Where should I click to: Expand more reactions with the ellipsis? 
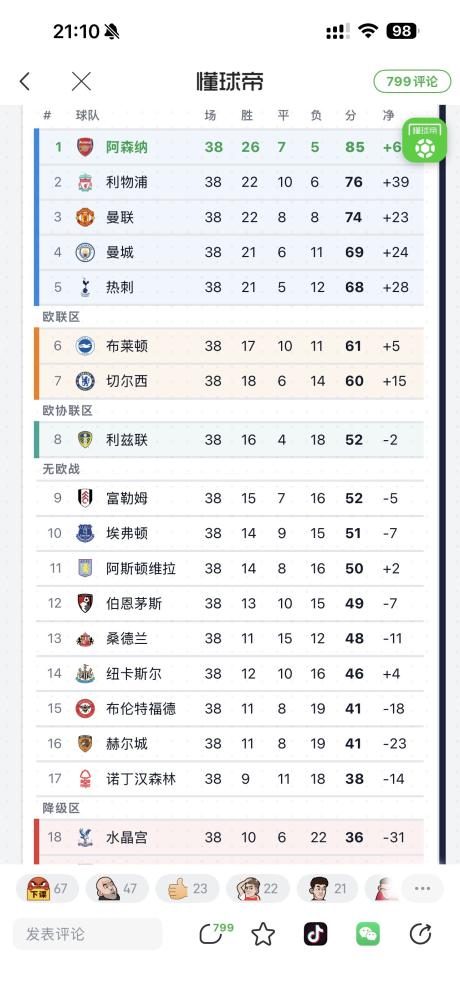pyautogui.click(x=422, y=888)
